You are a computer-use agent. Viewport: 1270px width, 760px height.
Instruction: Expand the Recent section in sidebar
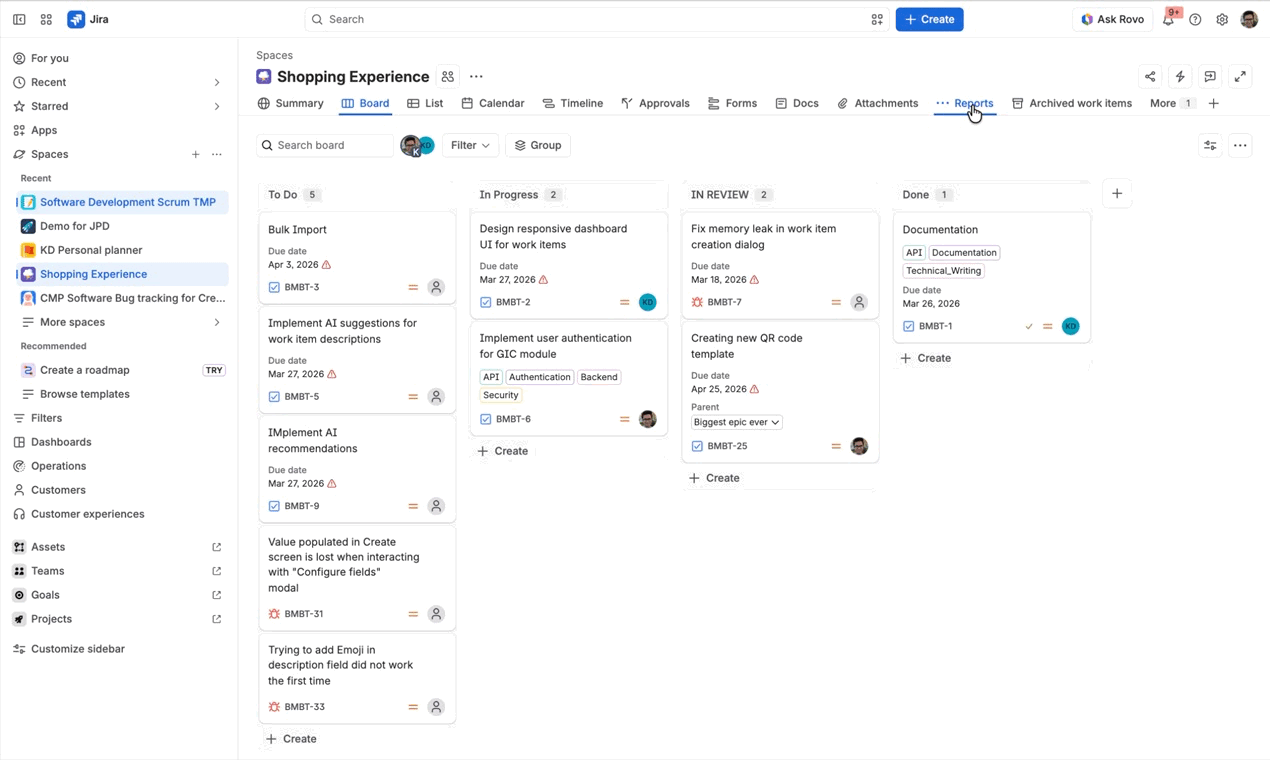click(x=217, y=82)
